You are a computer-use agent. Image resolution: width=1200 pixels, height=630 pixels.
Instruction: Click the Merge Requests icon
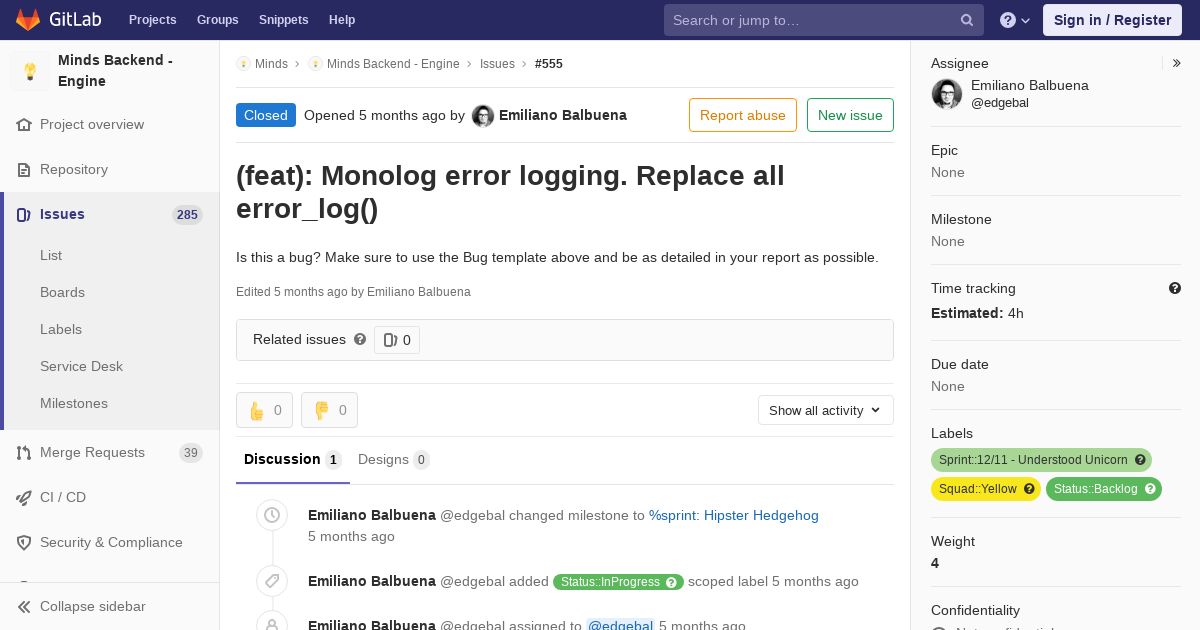coord(24,453)
